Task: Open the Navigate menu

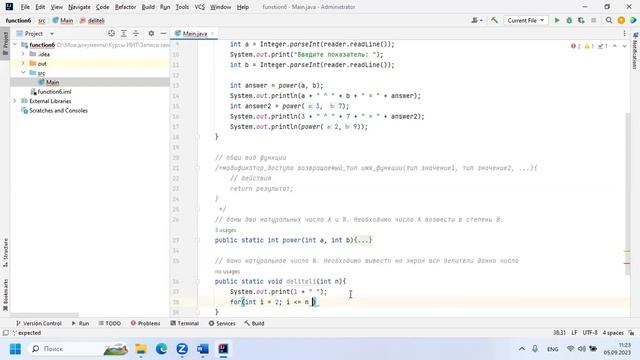Action: (79, 7)
